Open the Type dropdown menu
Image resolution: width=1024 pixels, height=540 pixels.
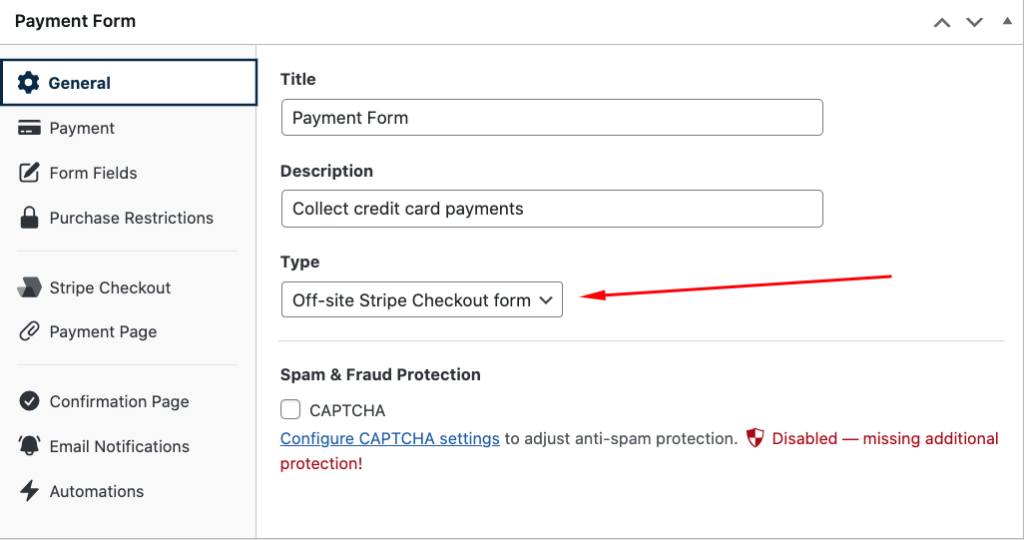(421, 300)
